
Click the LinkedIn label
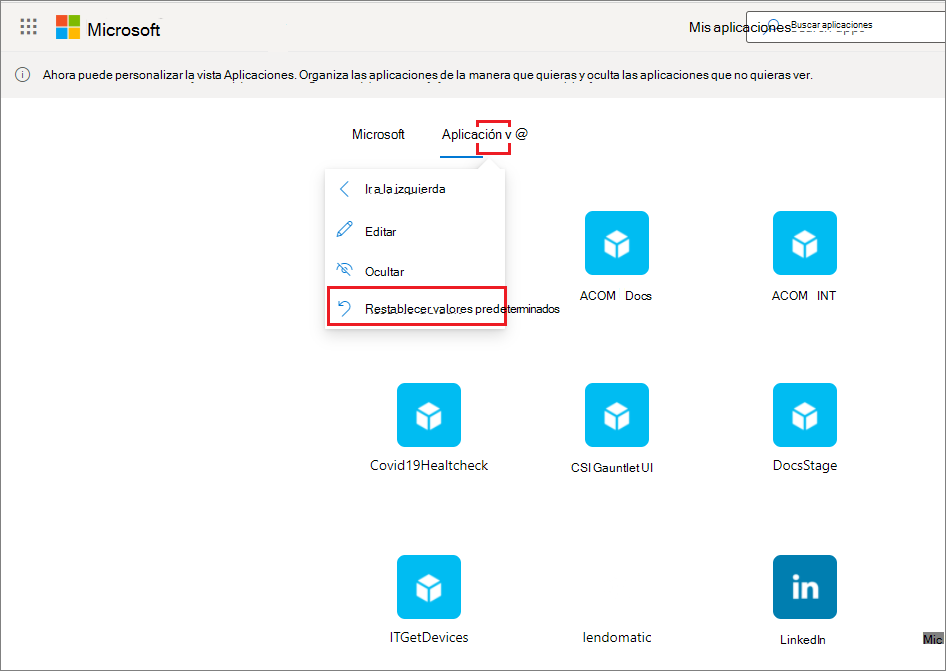click(x=803, y=640)
